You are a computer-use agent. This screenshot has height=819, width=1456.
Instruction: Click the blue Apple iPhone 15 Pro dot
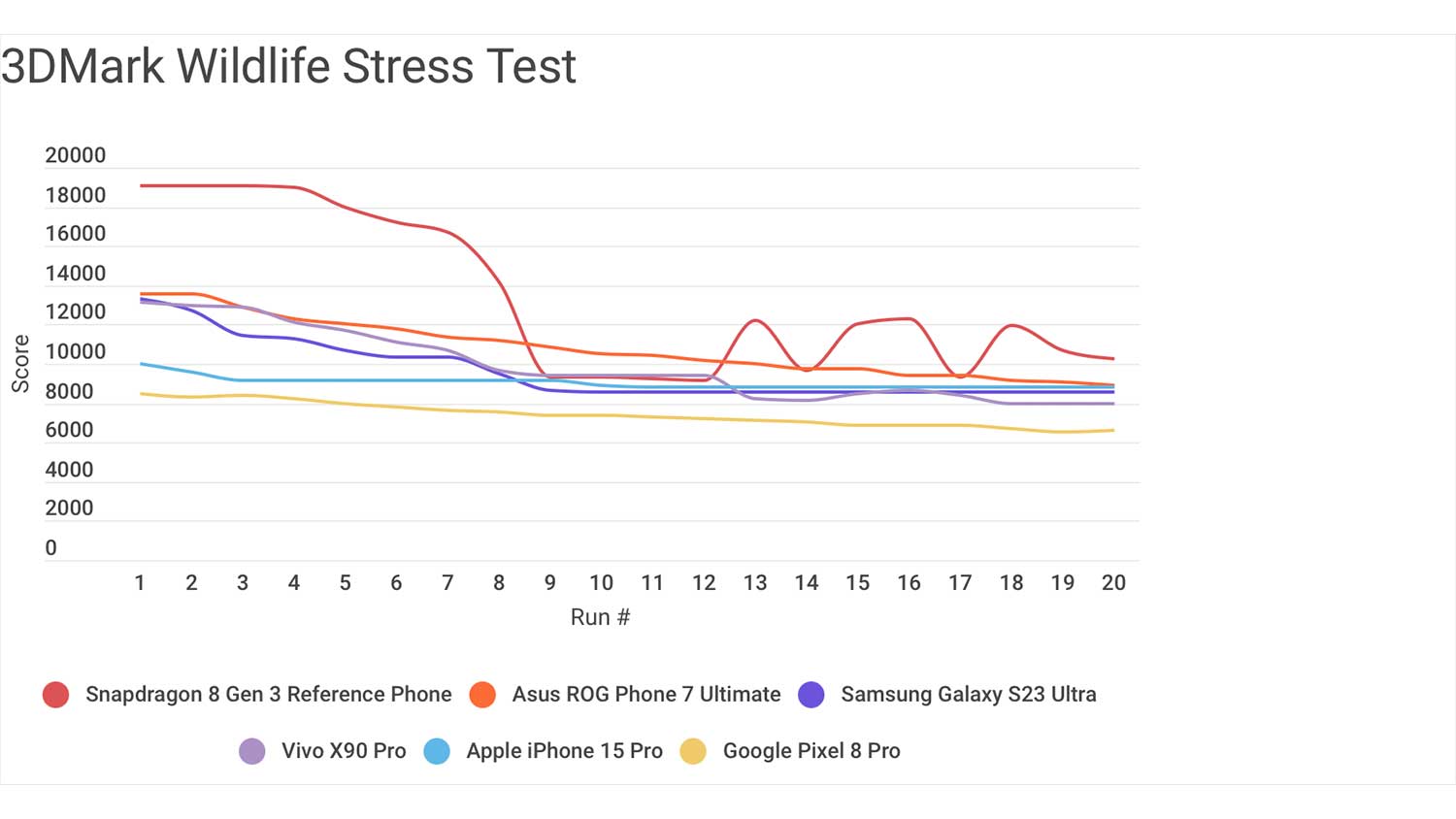coord(437,751)
